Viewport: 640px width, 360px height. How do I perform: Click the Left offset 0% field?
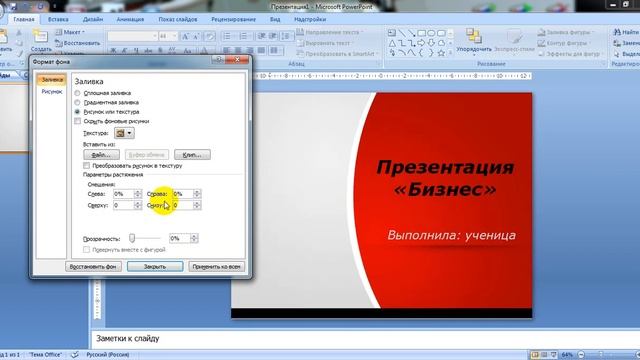point(124,194)
